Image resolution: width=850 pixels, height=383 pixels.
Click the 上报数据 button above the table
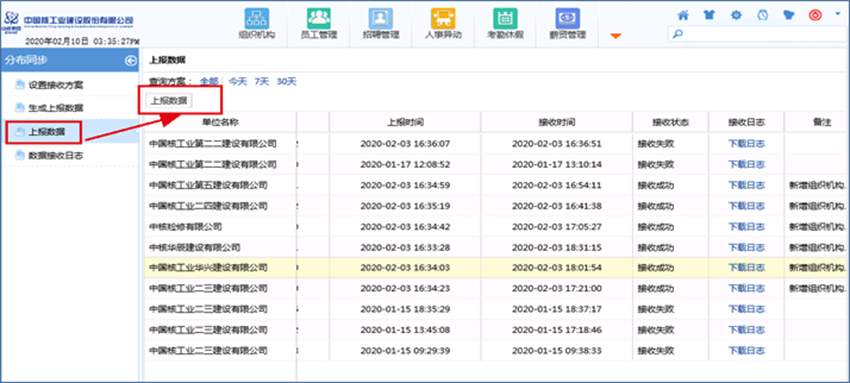(169, 100)
